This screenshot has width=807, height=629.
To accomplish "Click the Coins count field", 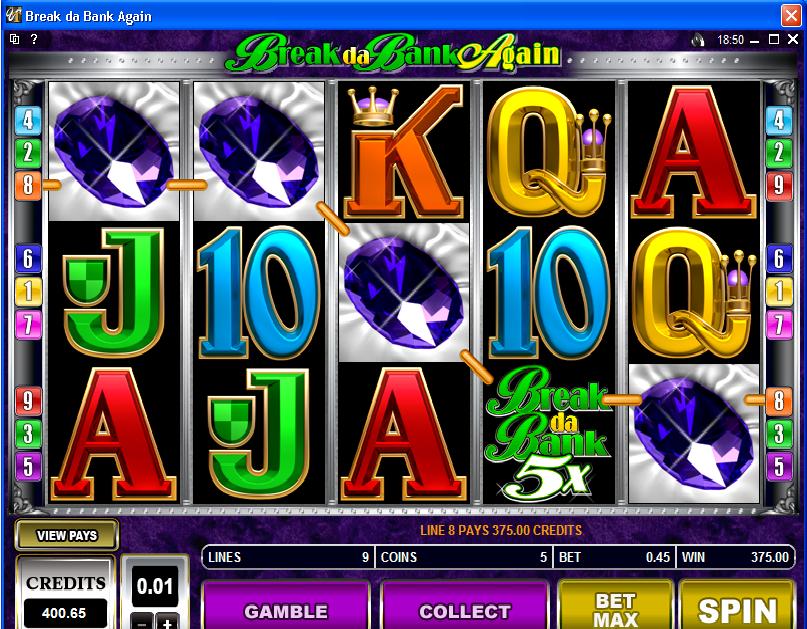I will pyautogui.click(x=464, y=557).
